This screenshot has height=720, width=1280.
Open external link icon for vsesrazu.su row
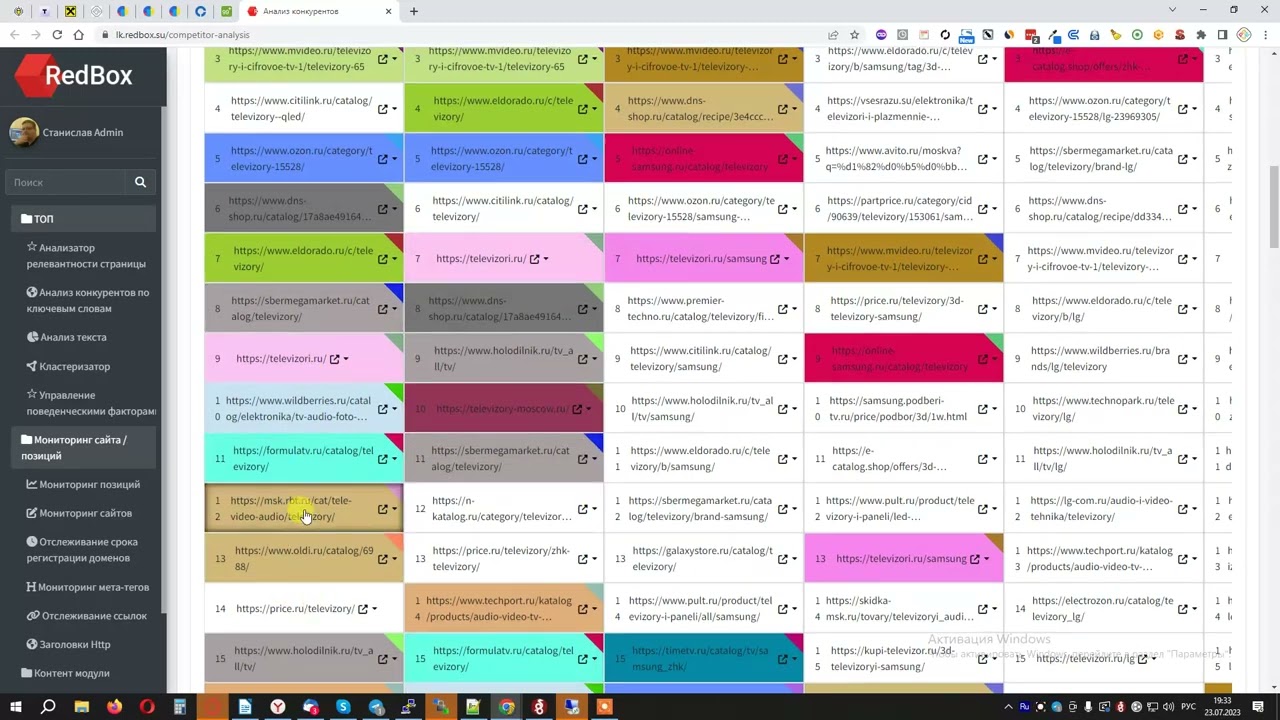(983, 109)
